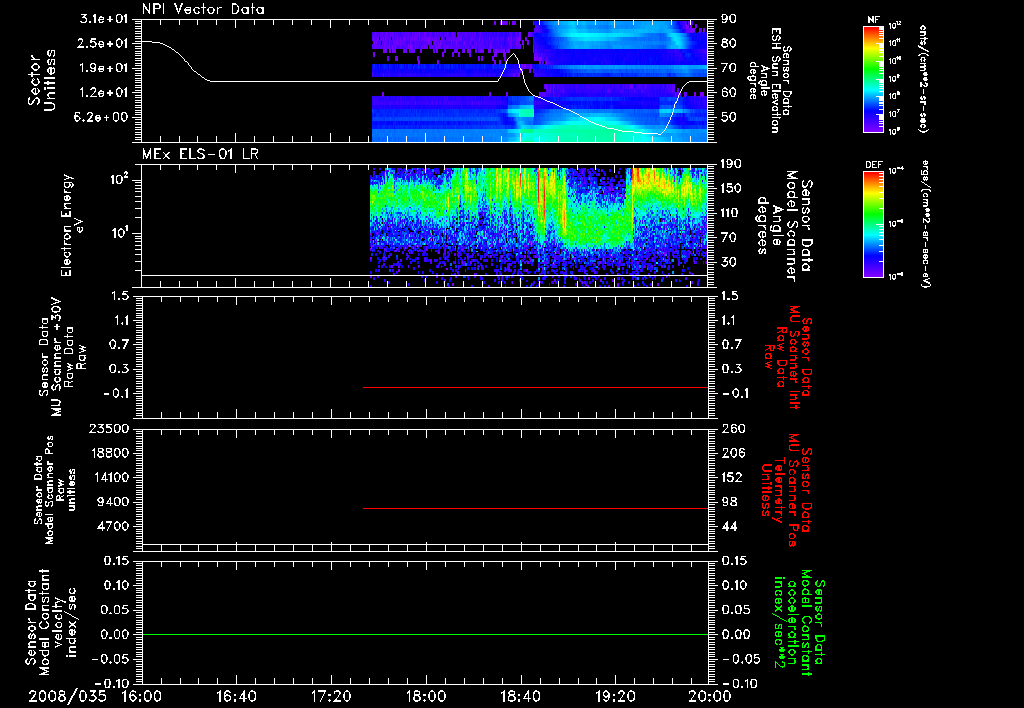Viewport: 1024px width, 708px height.
Task: Click the 19:20 time axis label
Action: [x=615, y=696]
